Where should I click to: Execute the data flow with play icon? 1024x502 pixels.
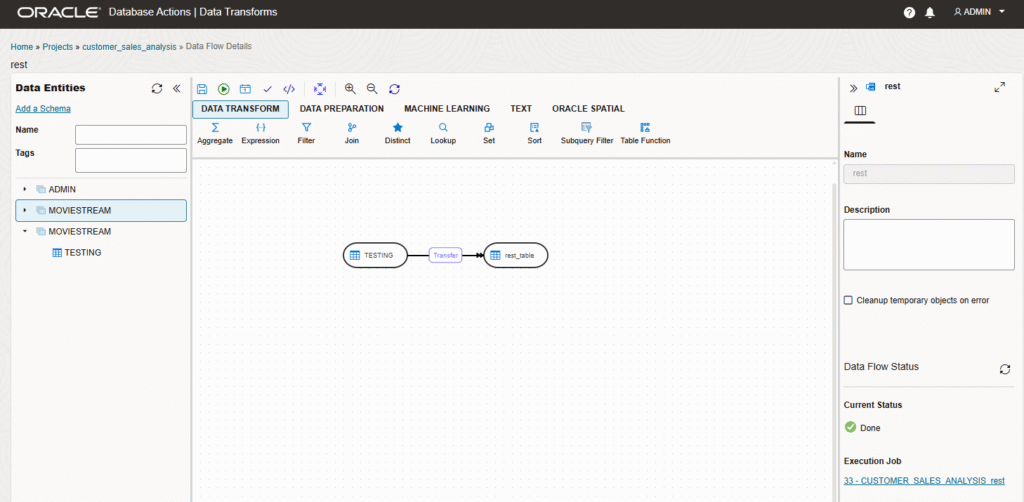(x=224, y=89)
